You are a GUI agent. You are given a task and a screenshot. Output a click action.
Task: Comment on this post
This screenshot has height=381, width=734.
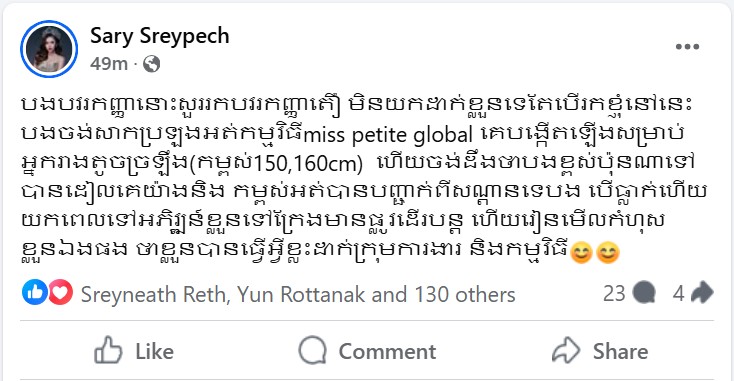(367, 351)
